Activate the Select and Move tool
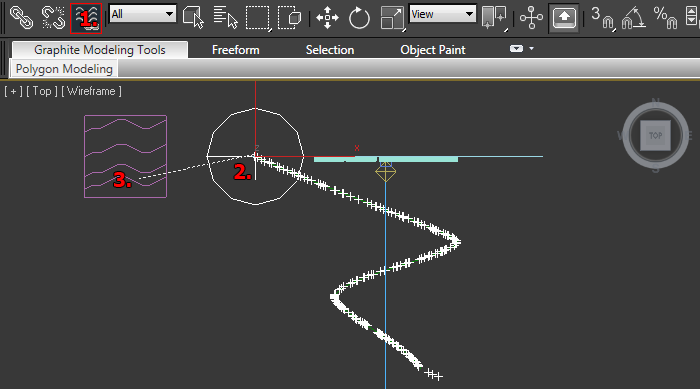Image resolution: width=700 pixels, height=389 pixels. coord(327,18)
